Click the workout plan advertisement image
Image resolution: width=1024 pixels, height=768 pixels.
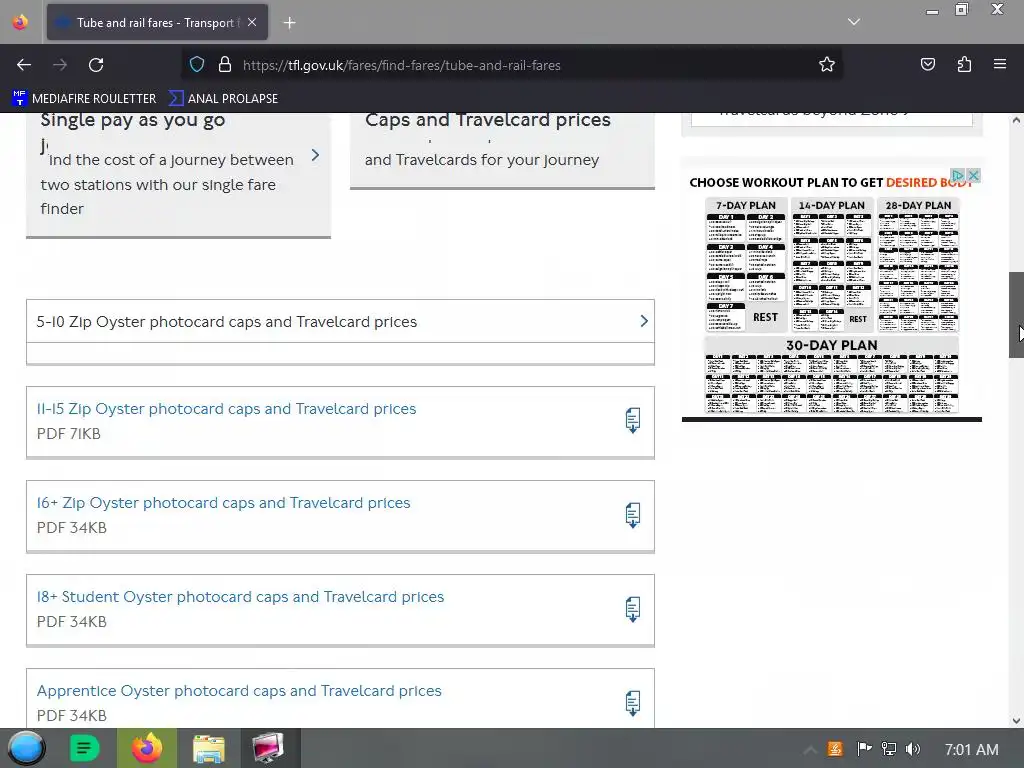point(831,294)
